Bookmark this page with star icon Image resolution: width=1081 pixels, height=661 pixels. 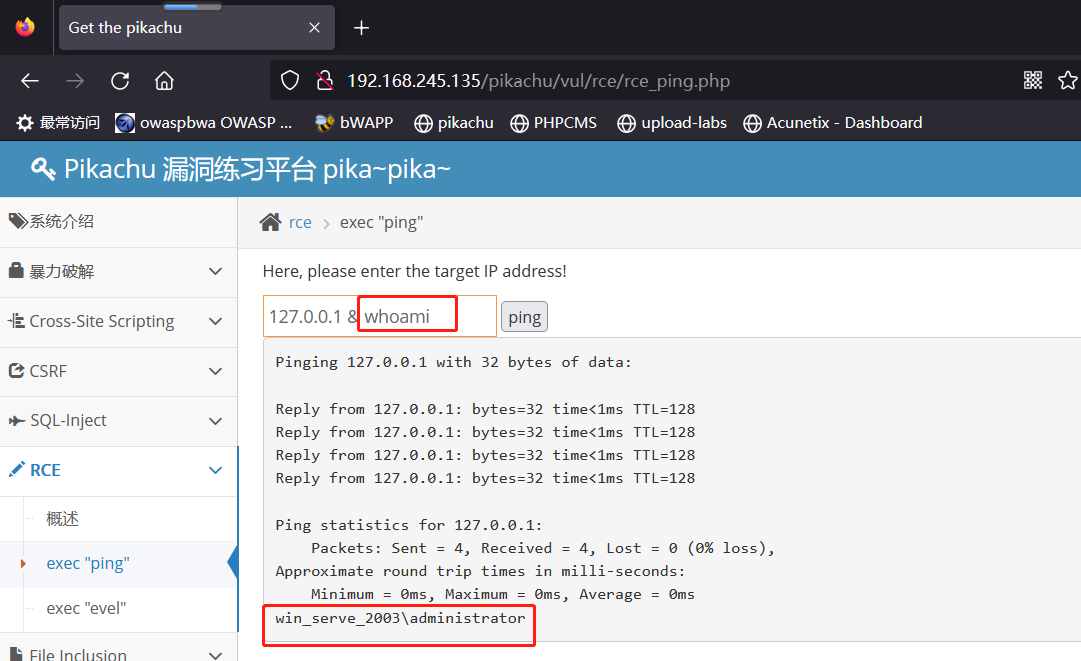click(x=1068, y=80)
